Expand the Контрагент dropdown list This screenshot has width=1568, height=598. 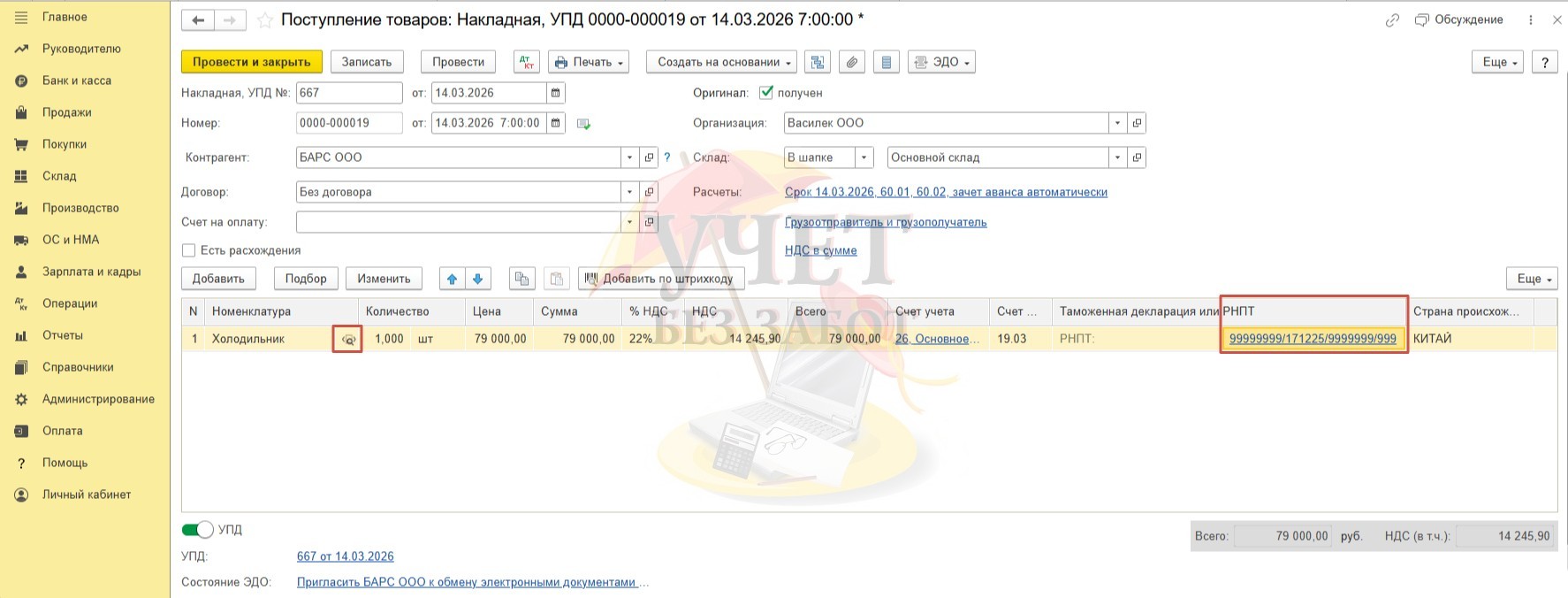[x=629, y=157]
